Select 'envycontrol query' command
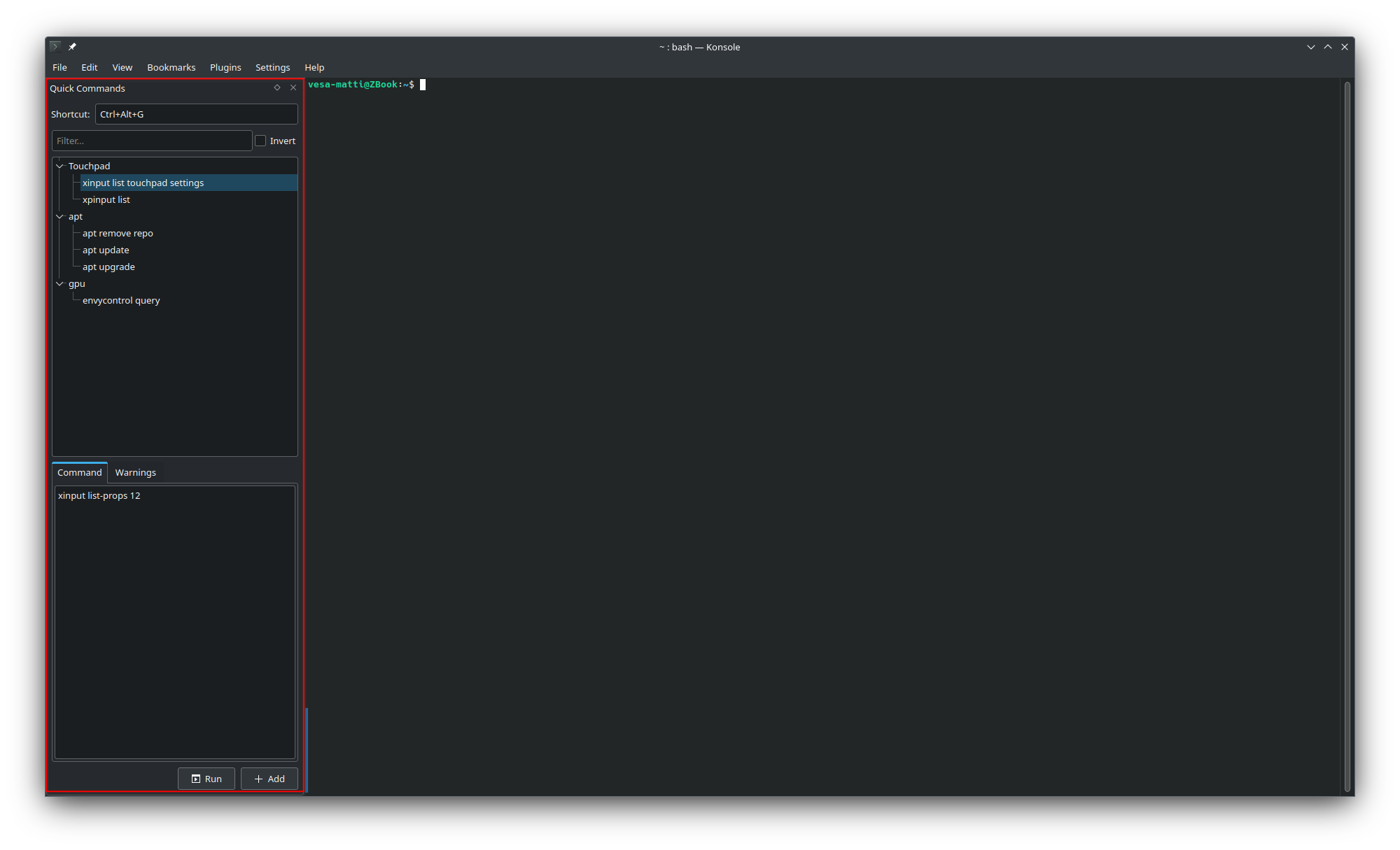 pyautogui.click(x=121, y=300)
